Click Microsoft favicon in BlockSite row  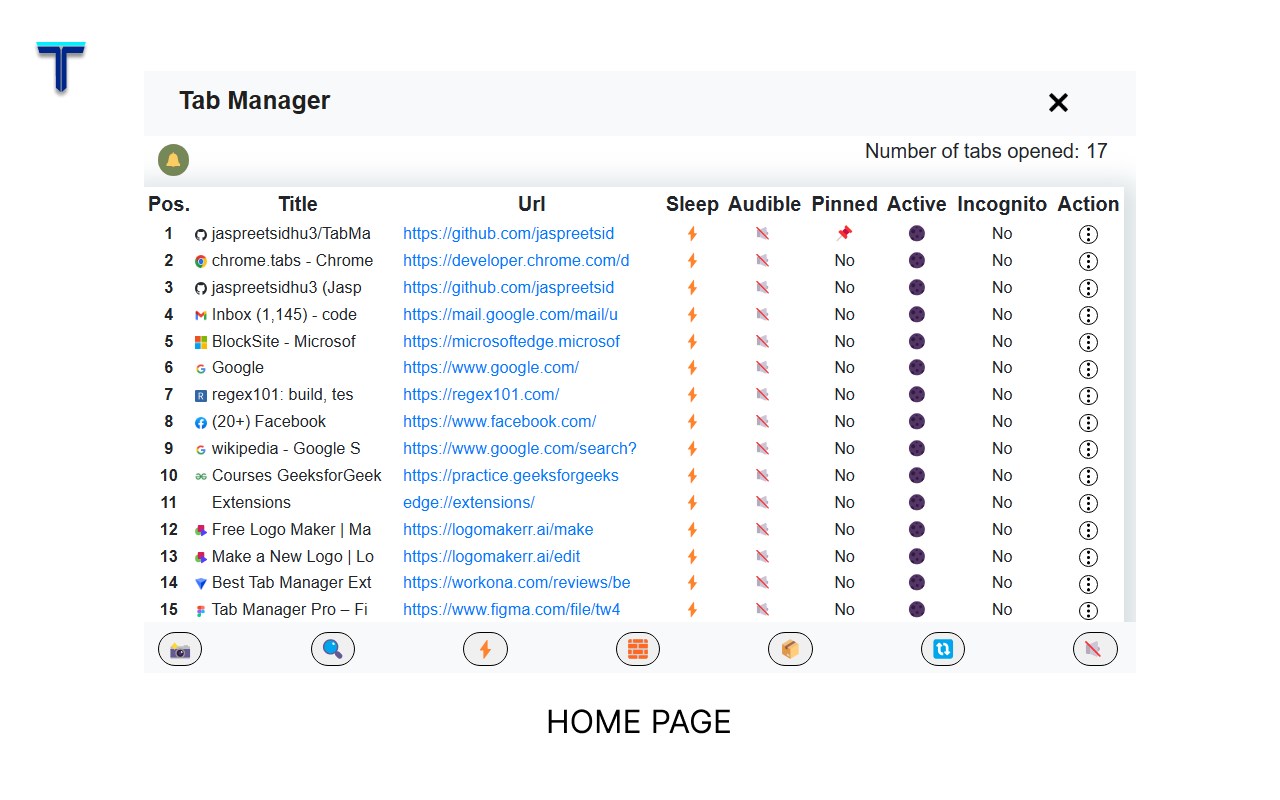pyautogui.click(x=201, y=342)
